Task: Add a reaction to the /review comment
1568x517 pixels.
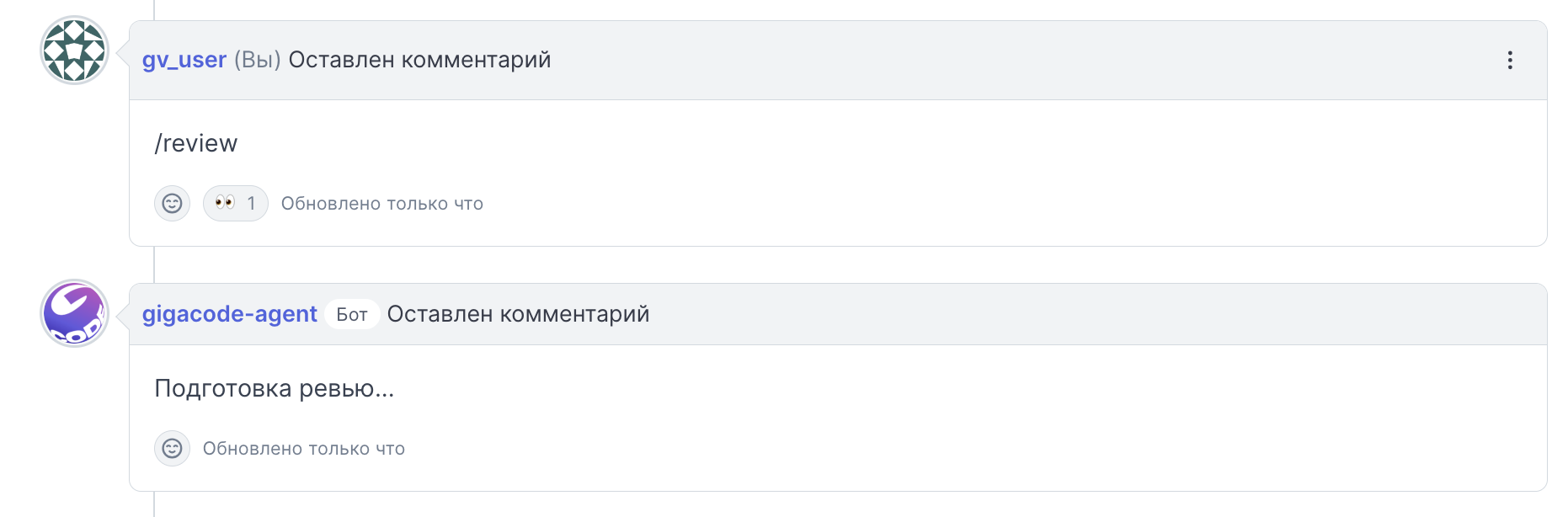Action: click(172, 203)
